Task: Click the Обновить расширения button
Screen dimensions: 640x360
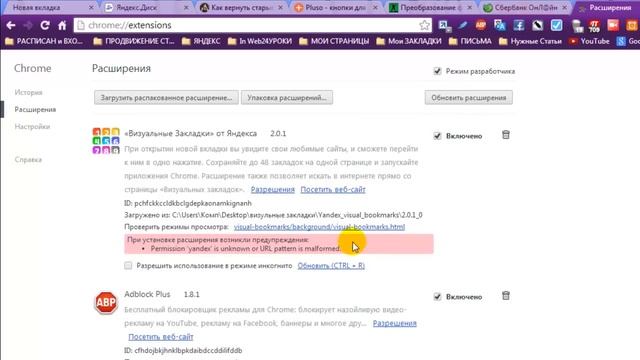Action: (469, 98)
